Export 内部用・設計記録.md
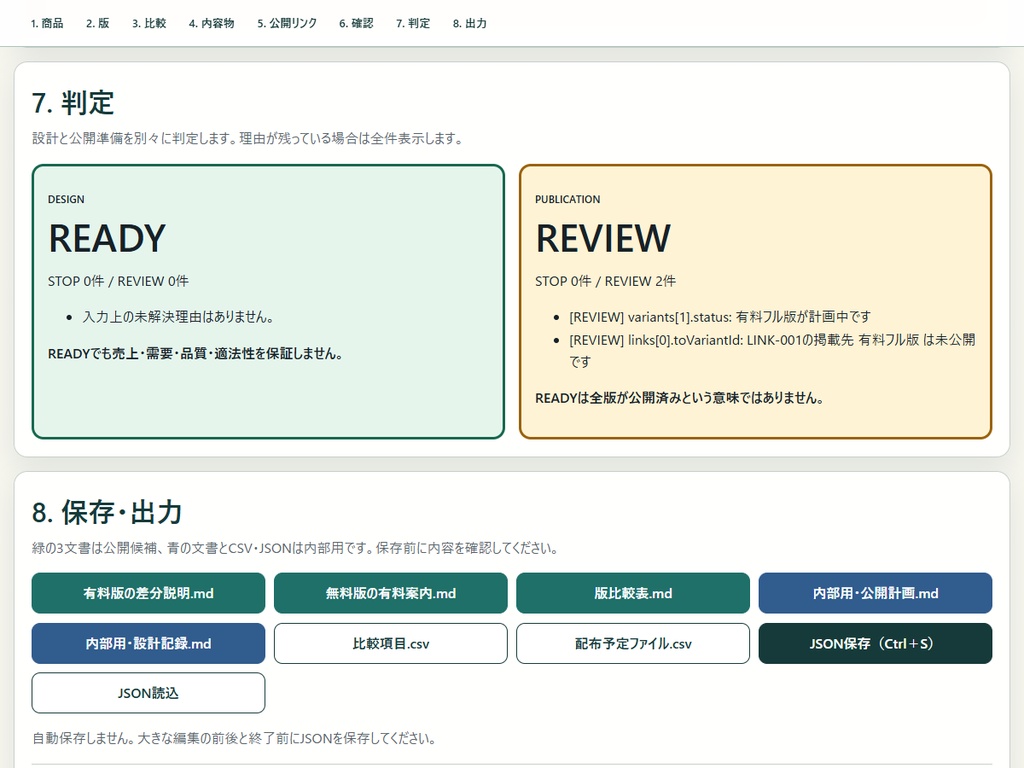Screen dimensions: 1024x768 pyautogui.click(x=148, y=643)
